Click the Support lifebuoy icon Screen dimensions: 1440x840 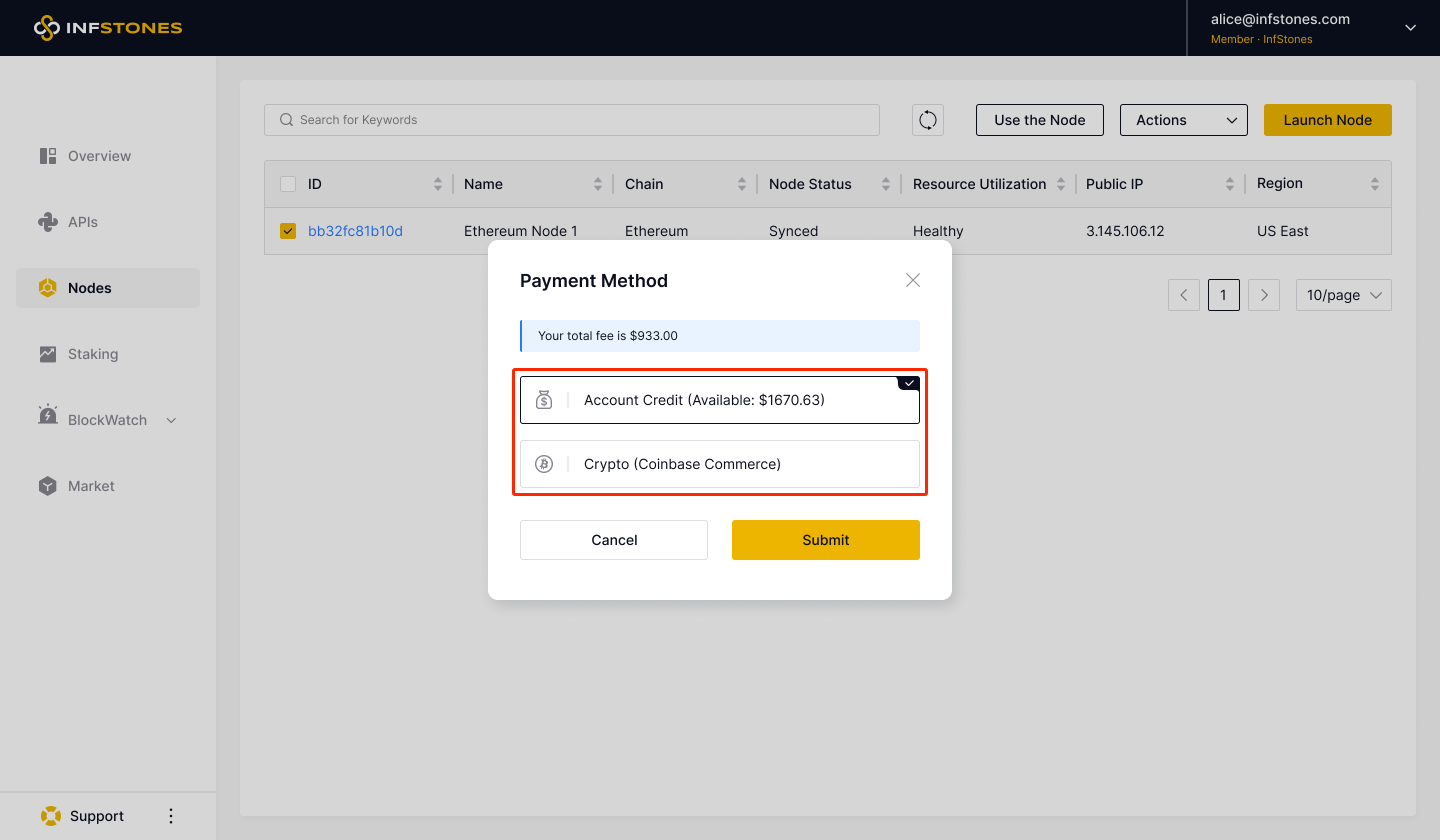(51, 815)
